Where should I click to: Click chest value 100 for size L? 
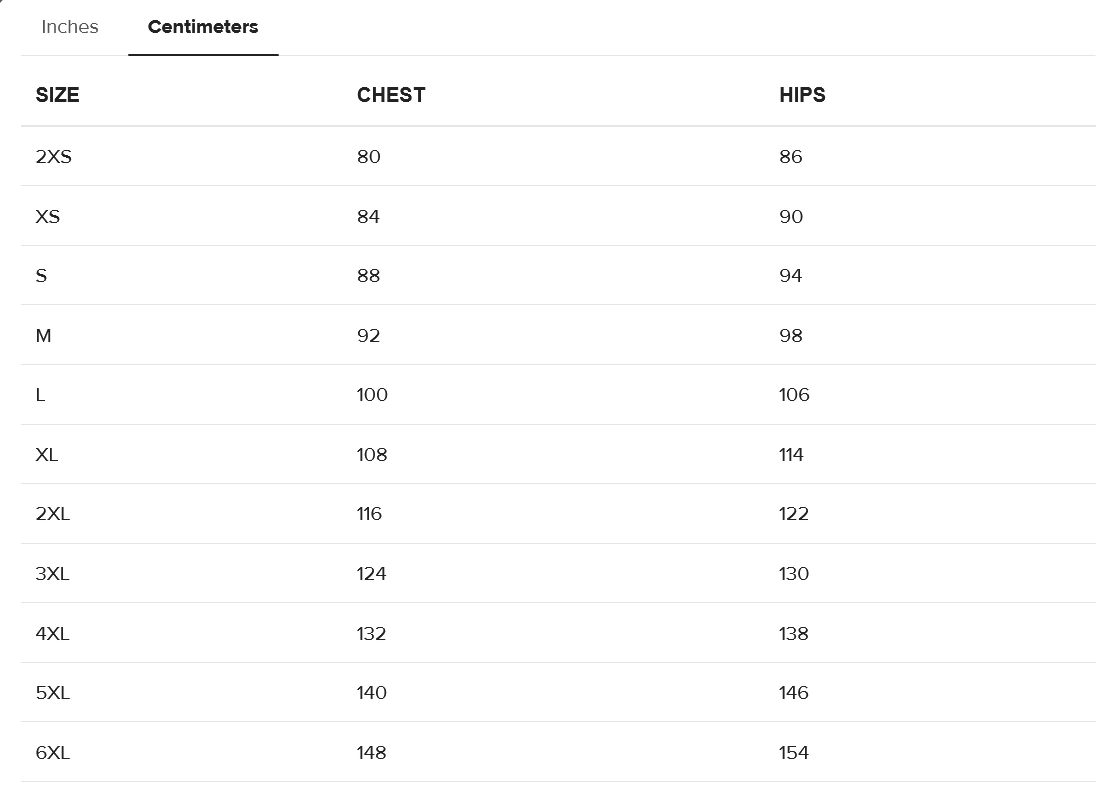click(372, 395)
